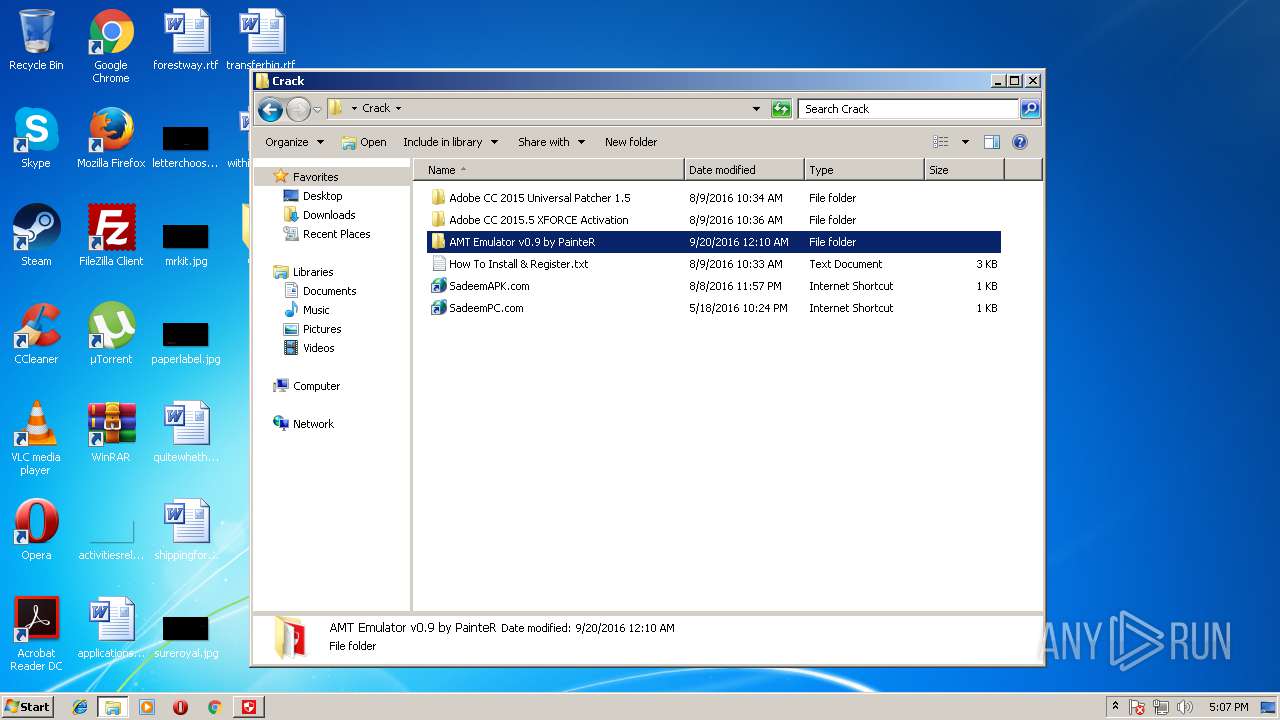
Task: Select the Opera desktop icon
Action: (36, 530)
